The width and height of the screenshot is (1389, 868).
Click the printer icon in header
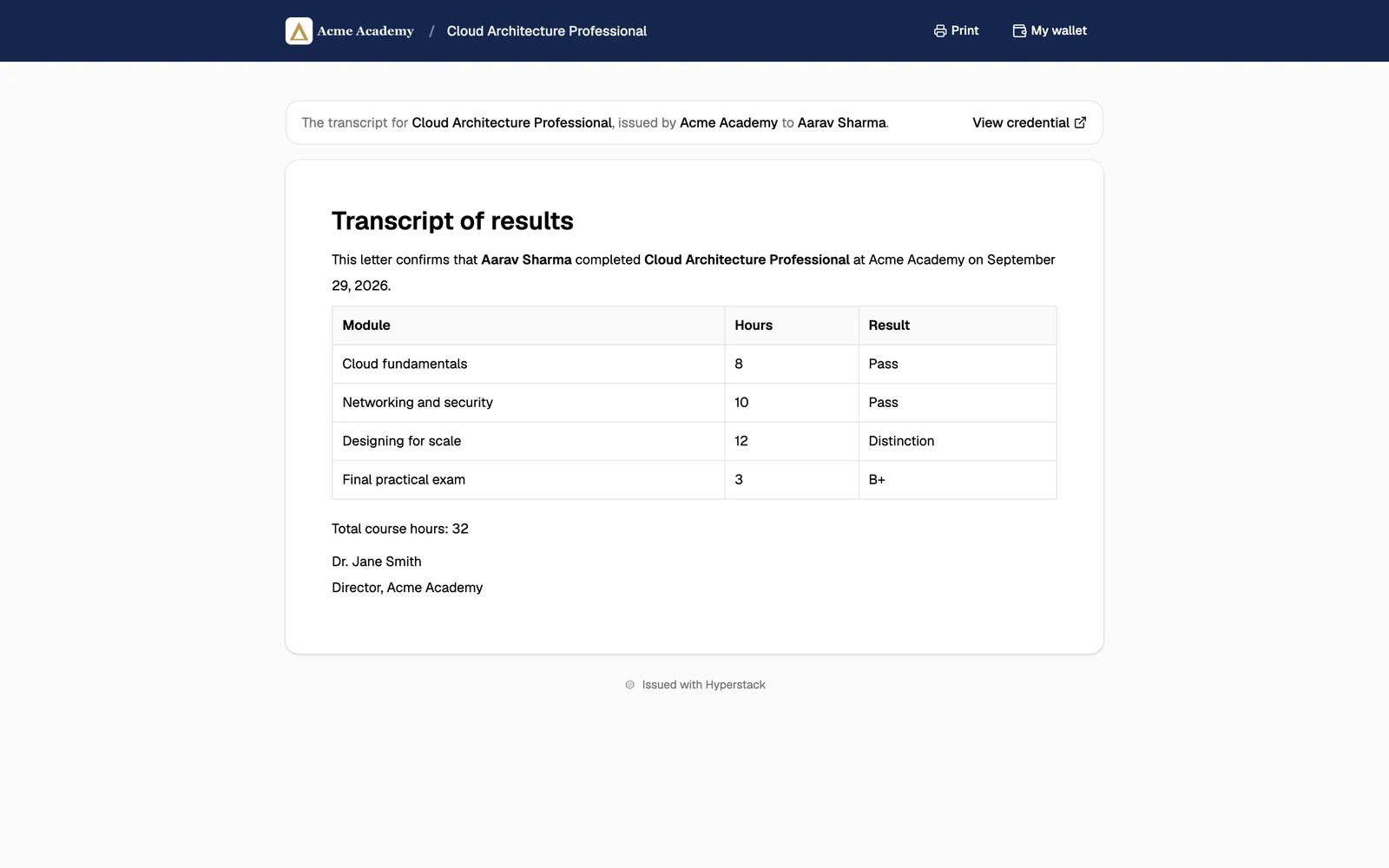coord(940,31)
